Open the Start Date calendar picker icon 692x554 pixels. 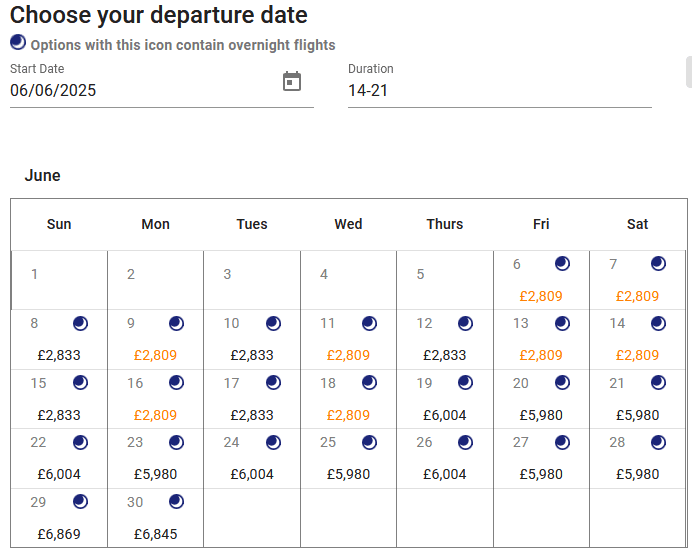(x=292, y=82)
